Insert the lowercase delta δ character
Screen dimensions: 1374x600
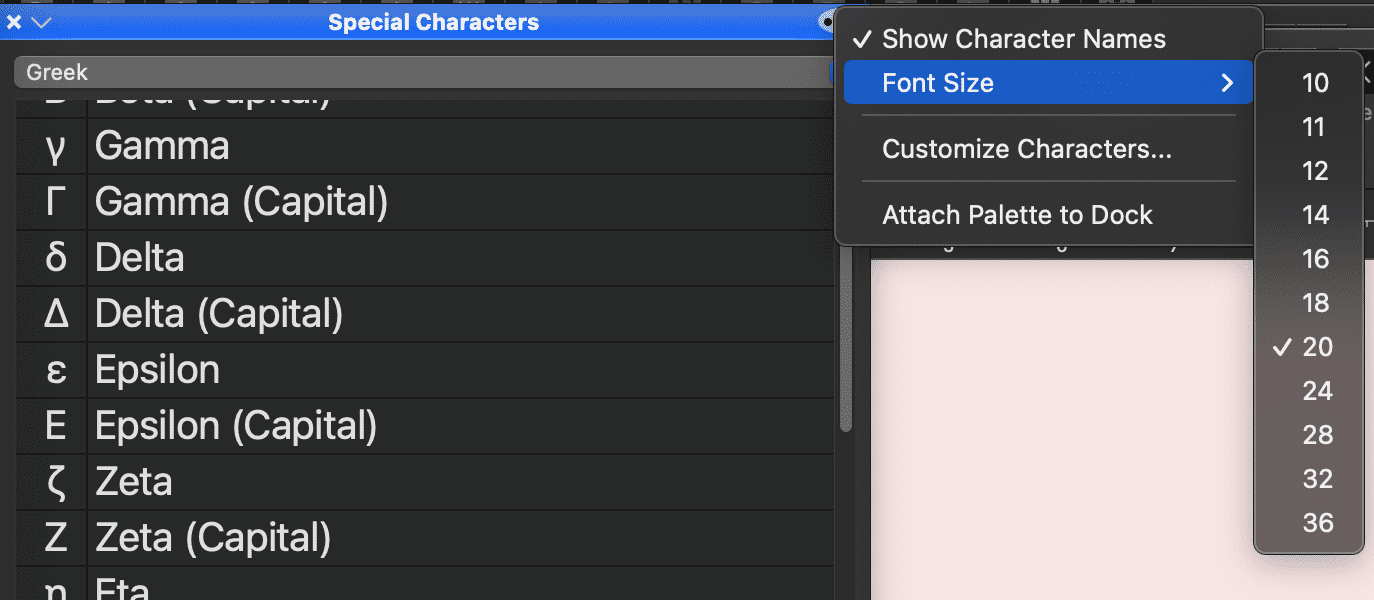coord(56,259)
